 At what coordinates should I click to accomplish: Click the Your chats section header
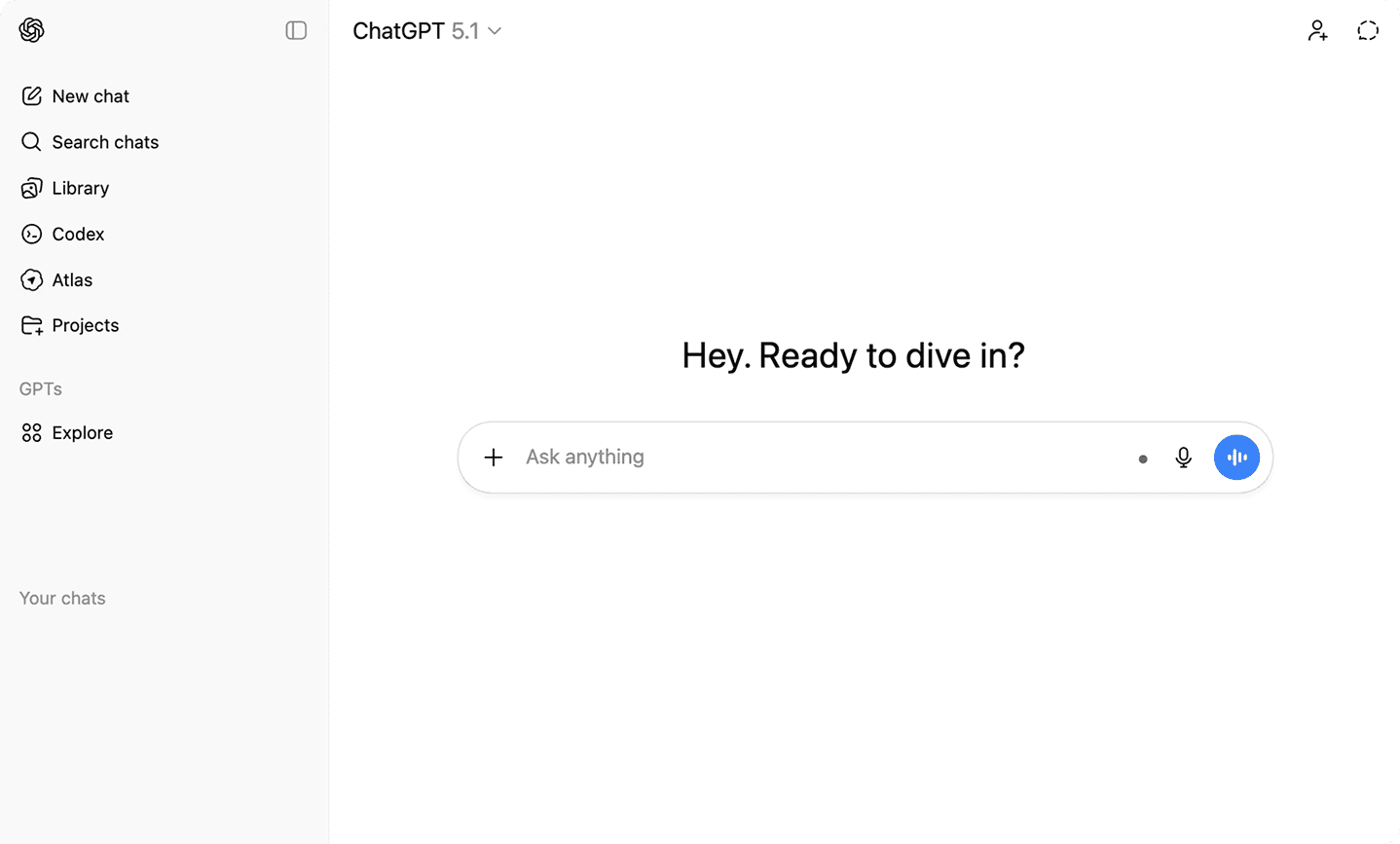(62, 598)
